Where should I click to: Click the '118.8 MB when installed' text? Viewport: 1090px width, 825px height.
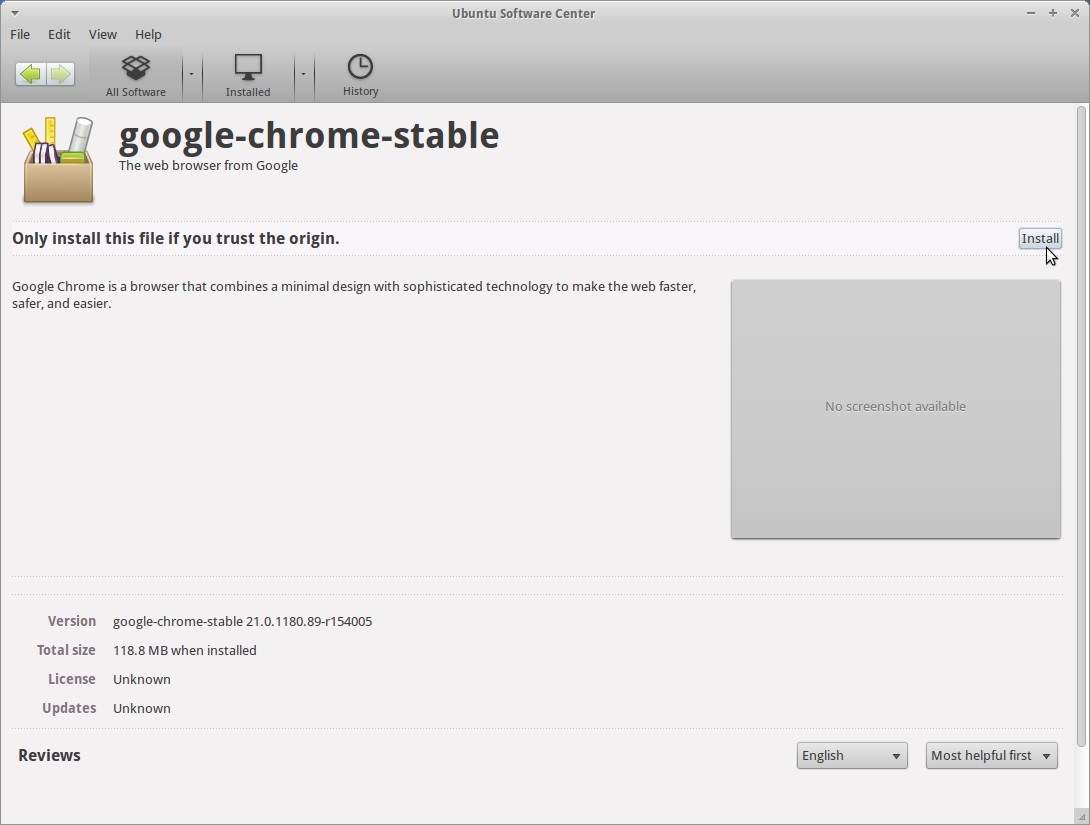click(x=185, y=651)
